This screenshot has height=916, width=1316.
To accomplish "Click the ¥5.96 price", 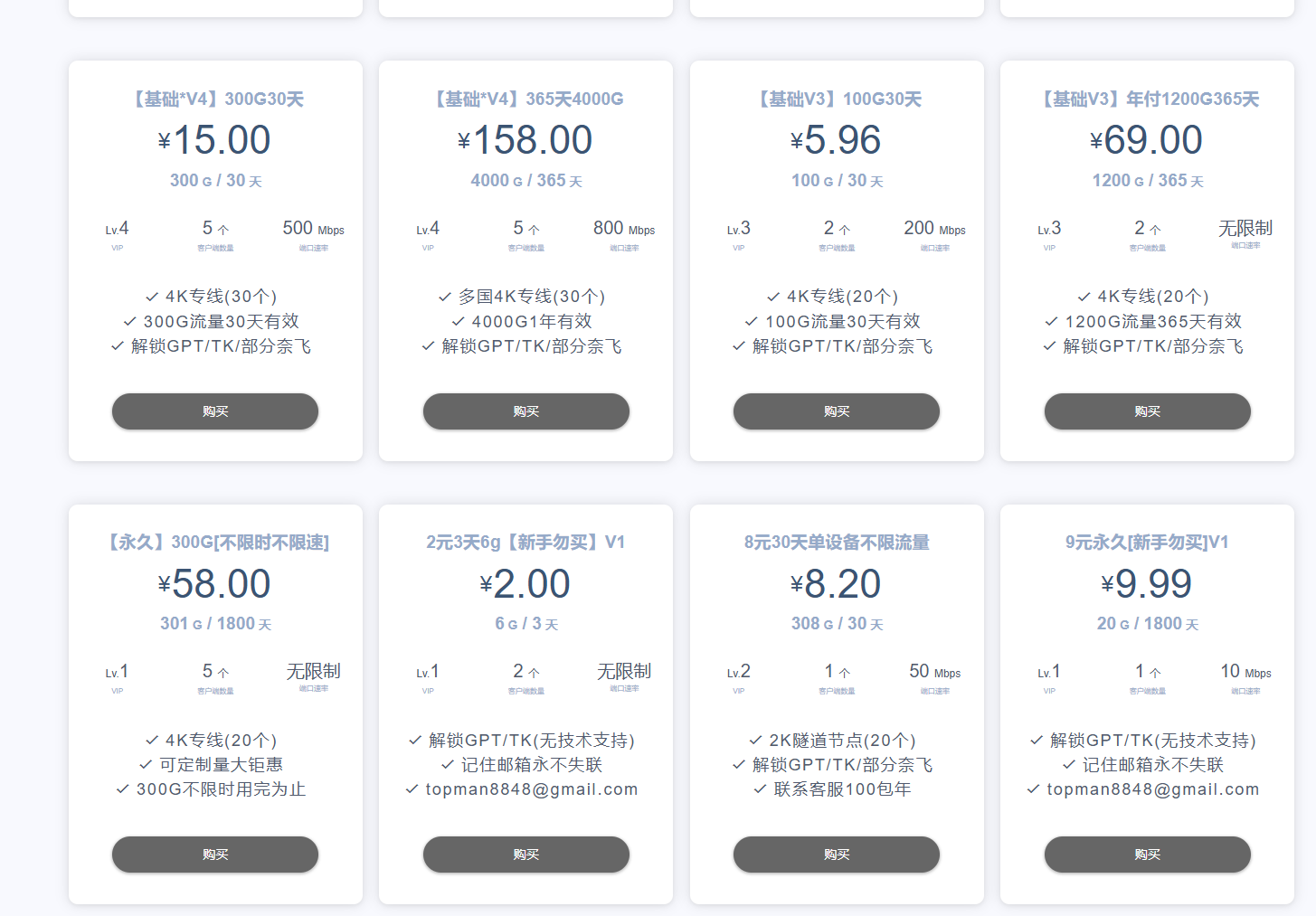I will 837,140.
